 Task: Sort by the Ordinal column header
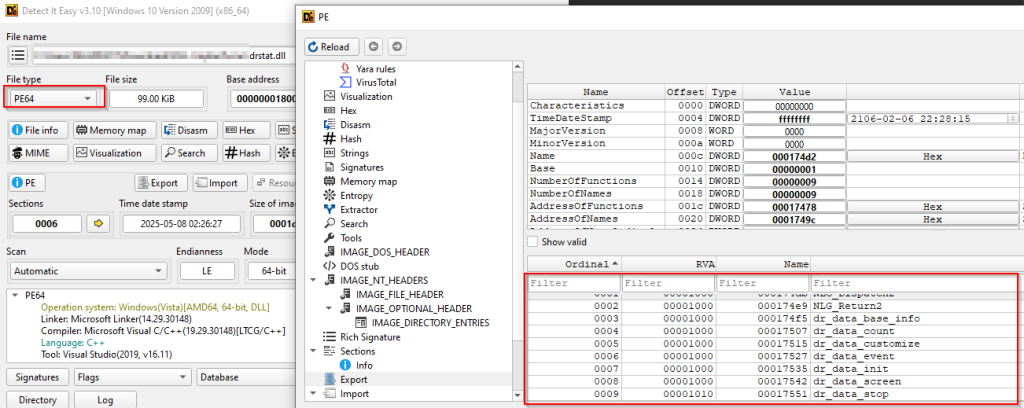click(573, 264)
